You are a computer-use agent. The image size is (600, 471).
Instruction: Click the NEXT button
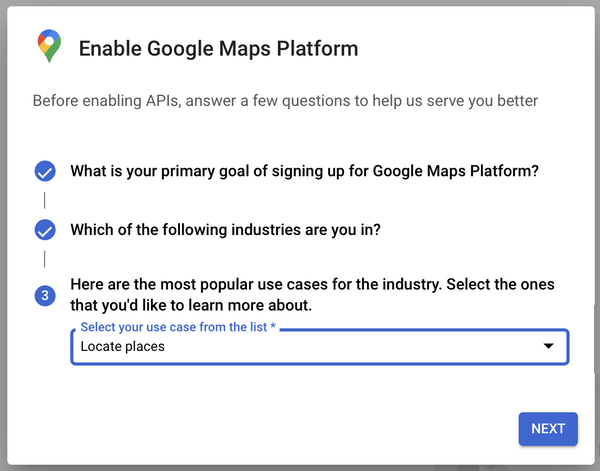pyautogui.click(x=548, y=429)
